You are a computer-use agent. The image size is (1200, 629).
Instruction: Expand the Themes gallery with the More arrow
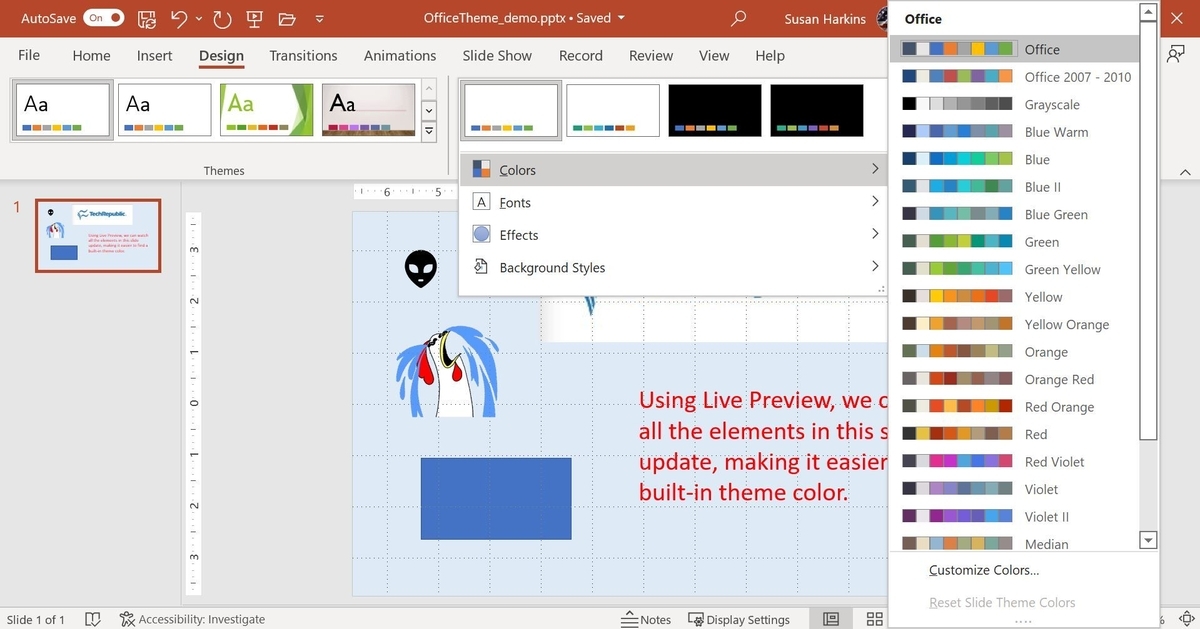[x=428, y=130]
